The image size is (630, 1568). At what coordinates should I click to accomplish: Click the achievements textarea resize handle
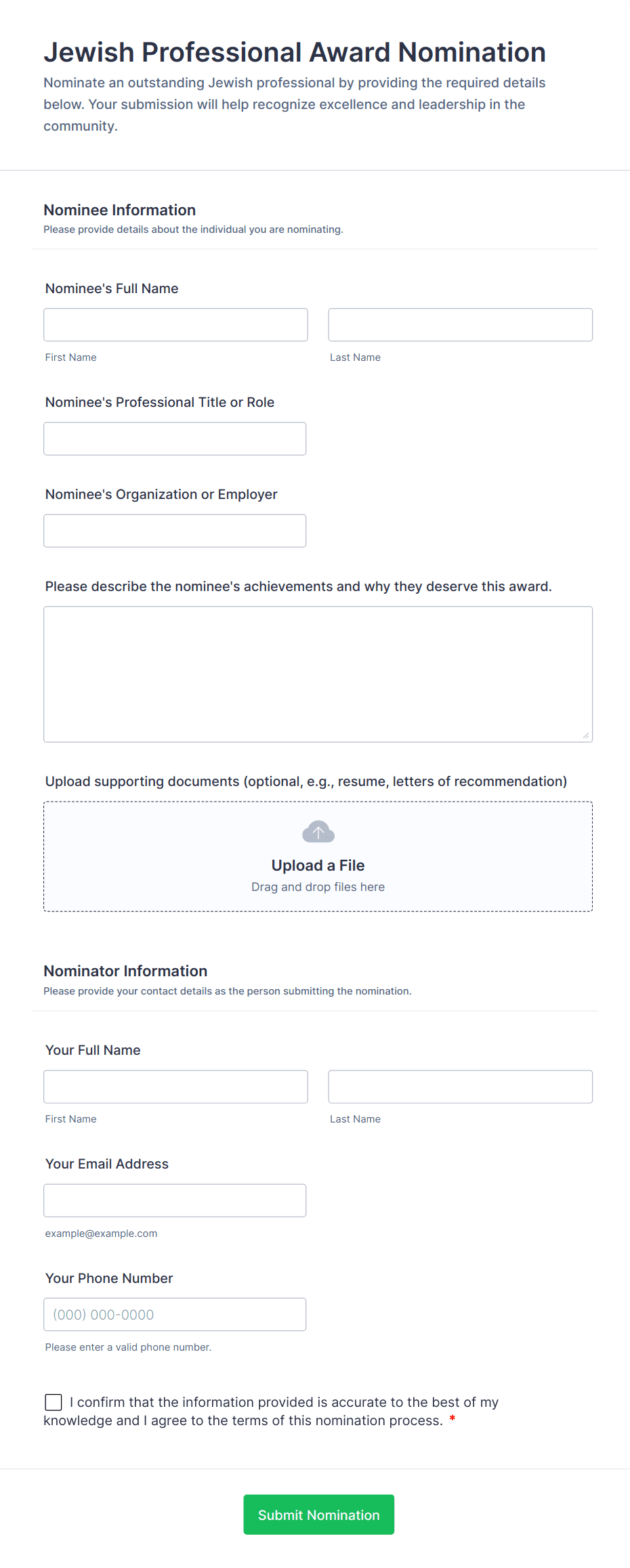[x=587, y=735]
